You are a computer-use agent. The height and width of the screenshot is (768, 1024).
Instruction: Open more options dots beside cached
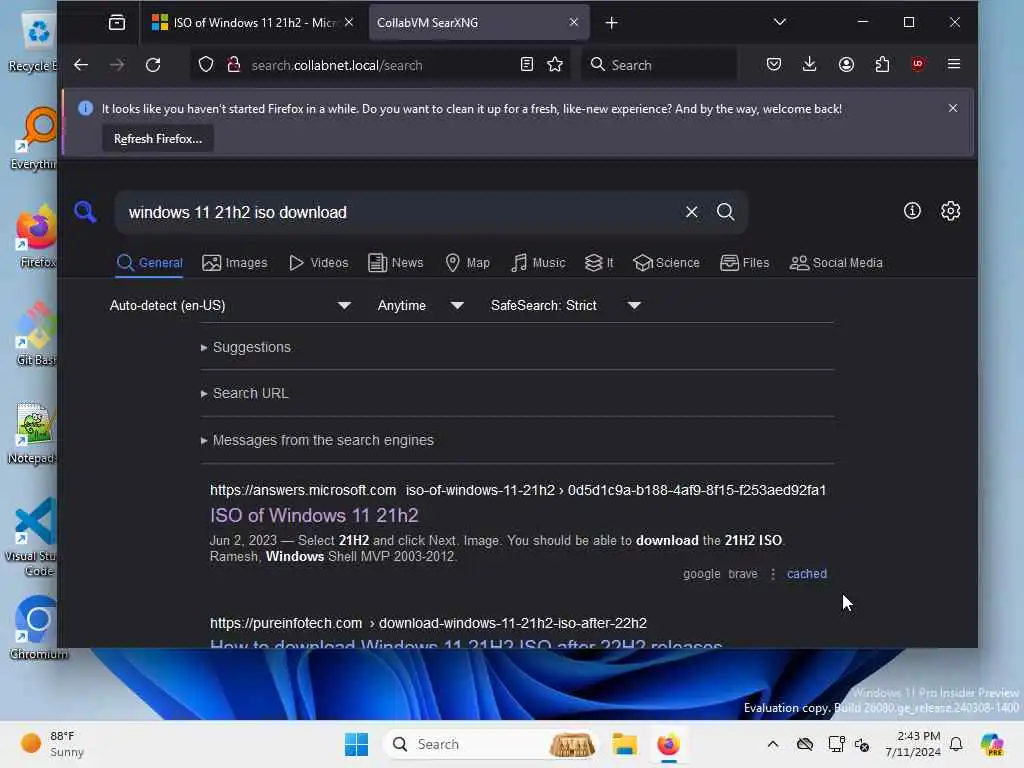click(x=773, y=573)
